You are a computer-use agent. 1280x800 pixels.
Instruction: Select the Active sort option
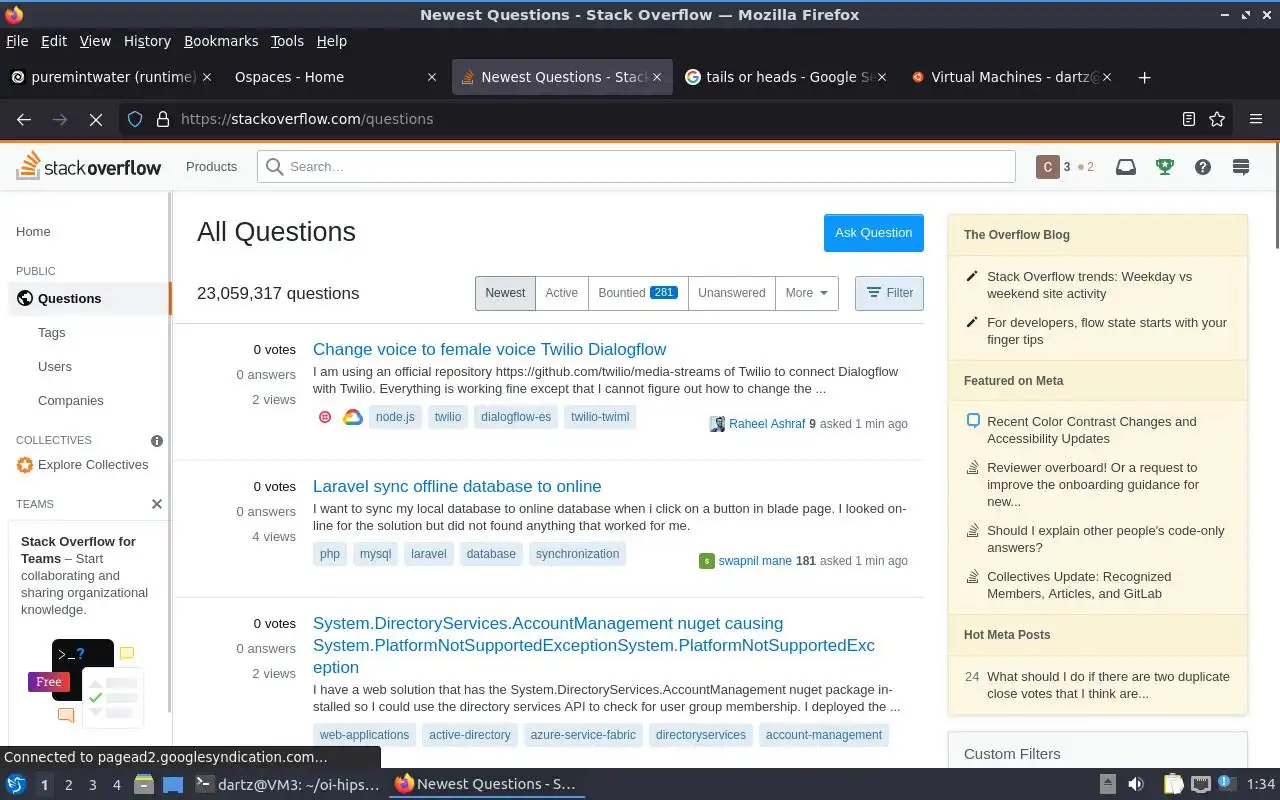pos(561,293)
